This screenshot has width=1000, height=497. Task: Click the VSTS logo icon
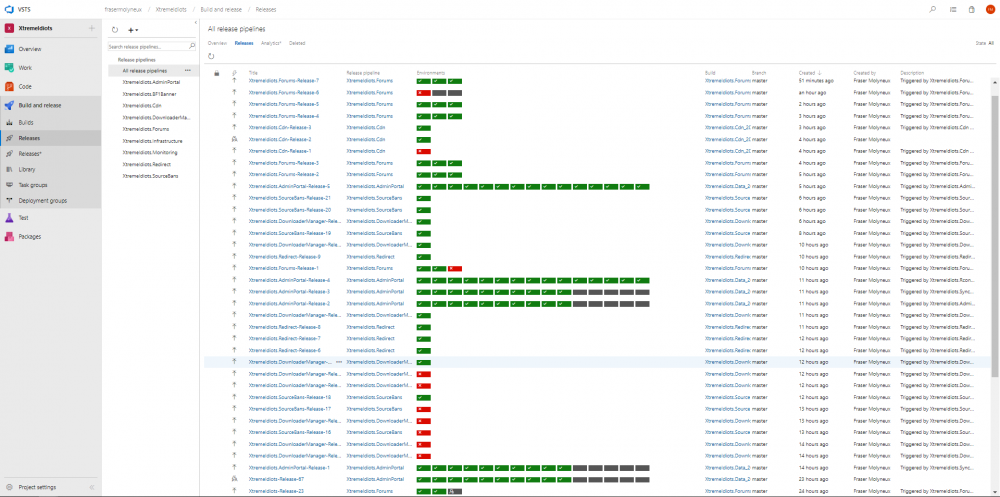(9, 8)
